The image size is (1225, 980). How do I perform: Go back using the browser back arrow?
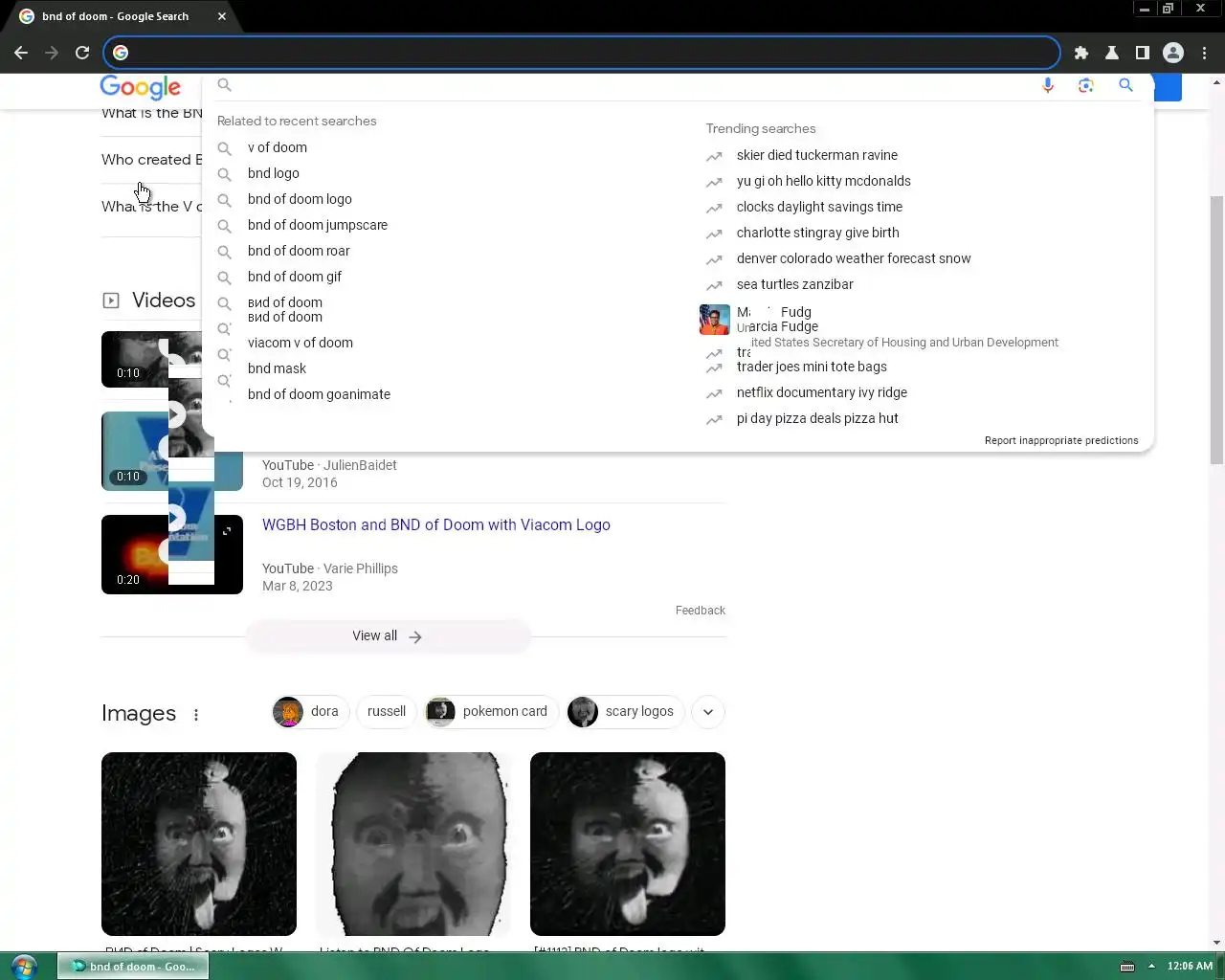coord(21,53)
